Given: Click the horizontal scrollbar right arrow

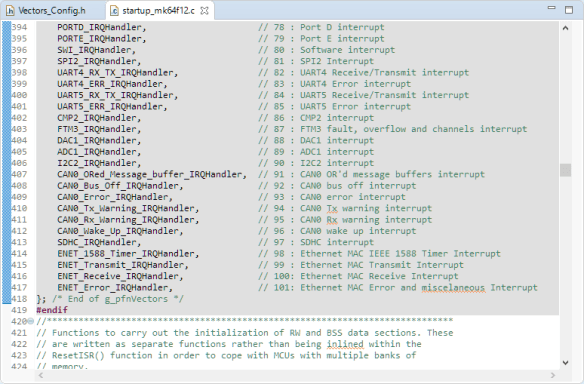Looking at the screenshot, I should [553, 375].
